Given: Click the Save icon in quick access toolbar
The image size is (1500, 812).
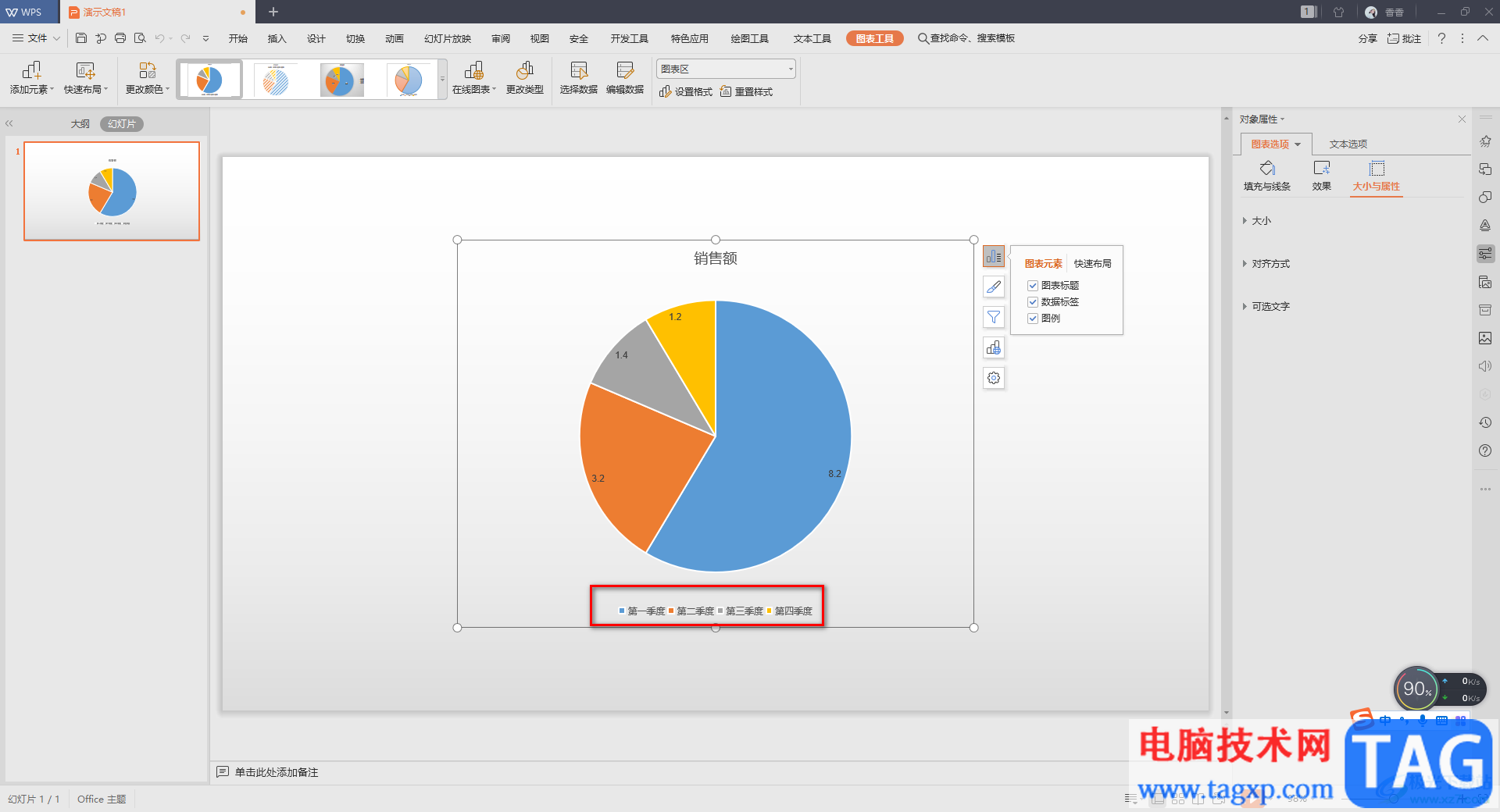Looking at the screenshot, I should pos(81,38).
